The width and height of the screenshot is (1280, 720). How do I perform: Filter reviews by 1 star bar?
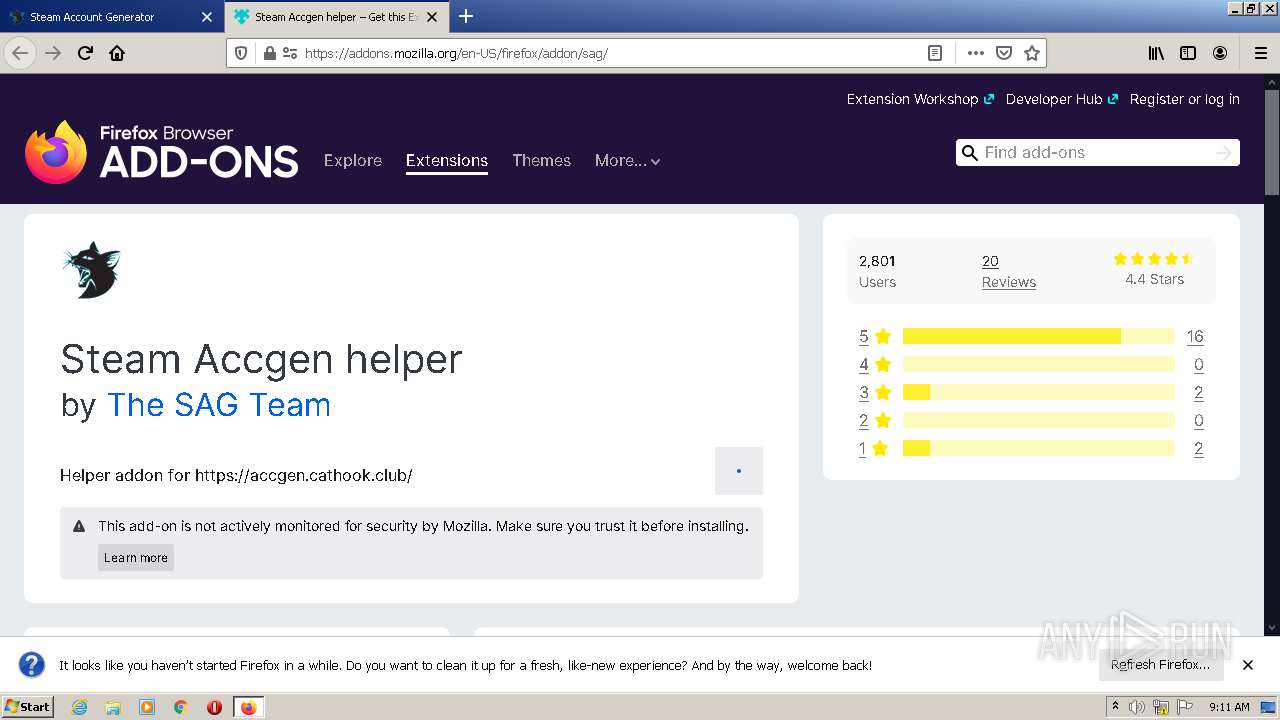1038,448
